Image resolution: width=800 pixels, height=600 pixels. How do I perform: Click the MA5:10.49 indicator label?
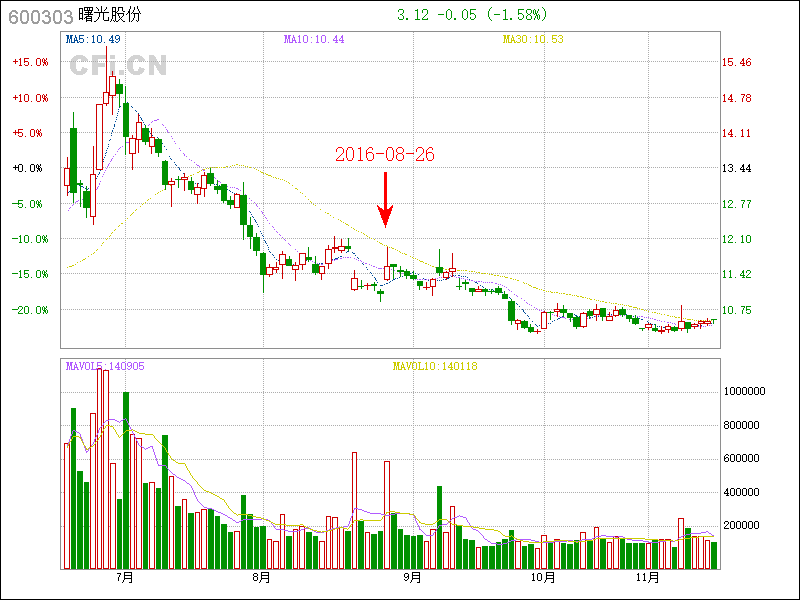point(93,39)
